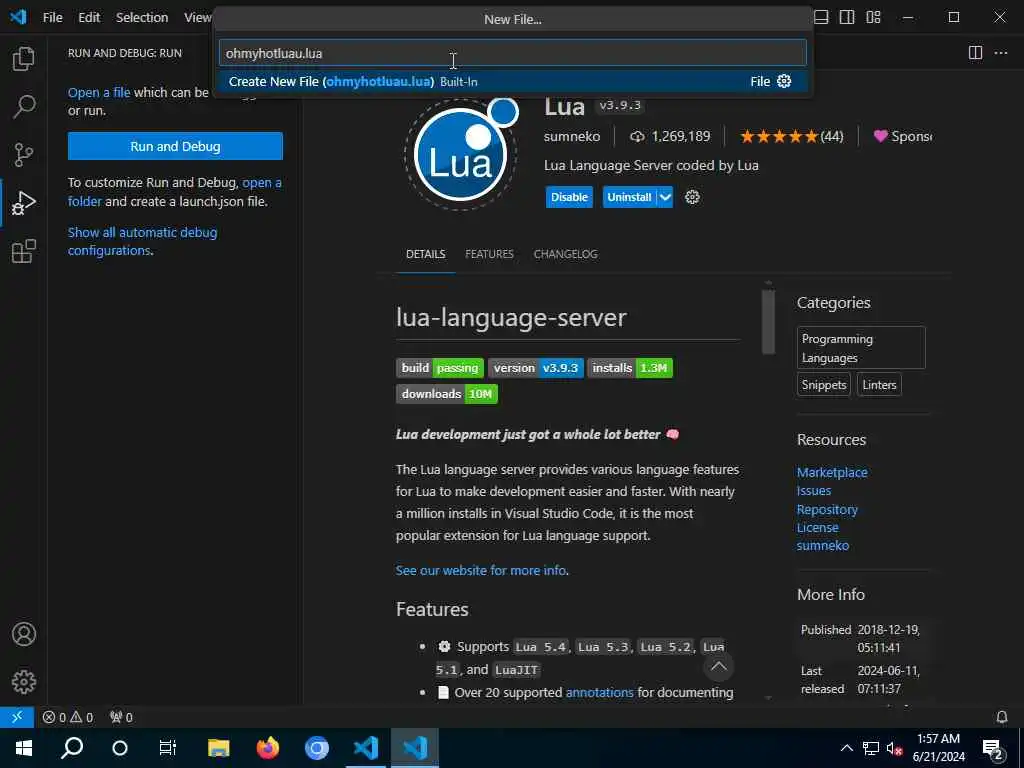
Task: Click the sumneko resource link
Action: point(823,545)
